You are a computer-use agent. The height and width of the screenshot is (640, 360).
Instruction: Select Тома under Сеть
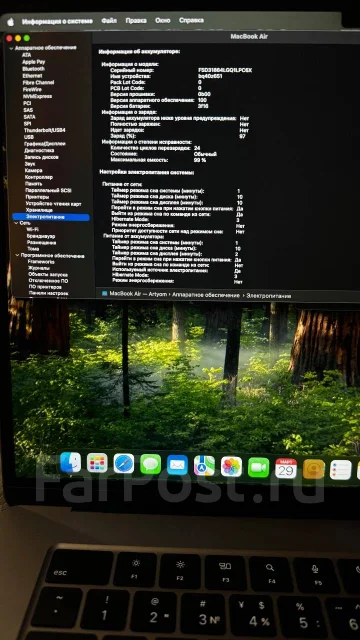[x=33, y=249]
